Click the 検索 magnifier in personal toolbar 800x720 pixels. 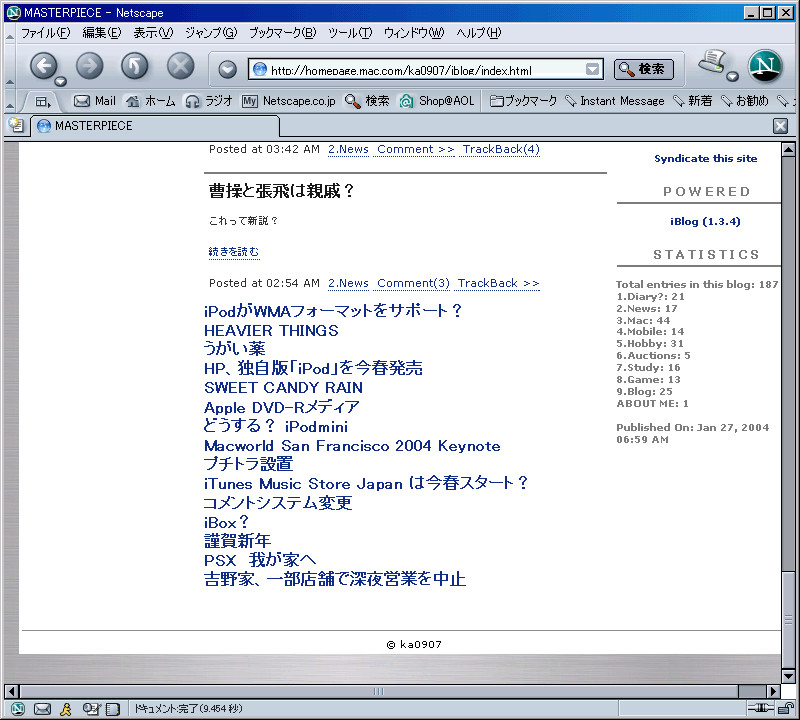click(366, 101)
